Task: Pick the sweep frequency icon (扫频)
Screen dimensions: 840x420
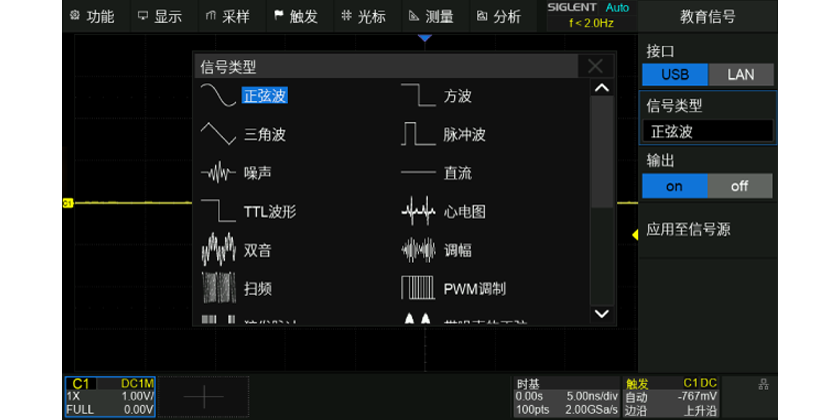Action: [x=218, y=289]
